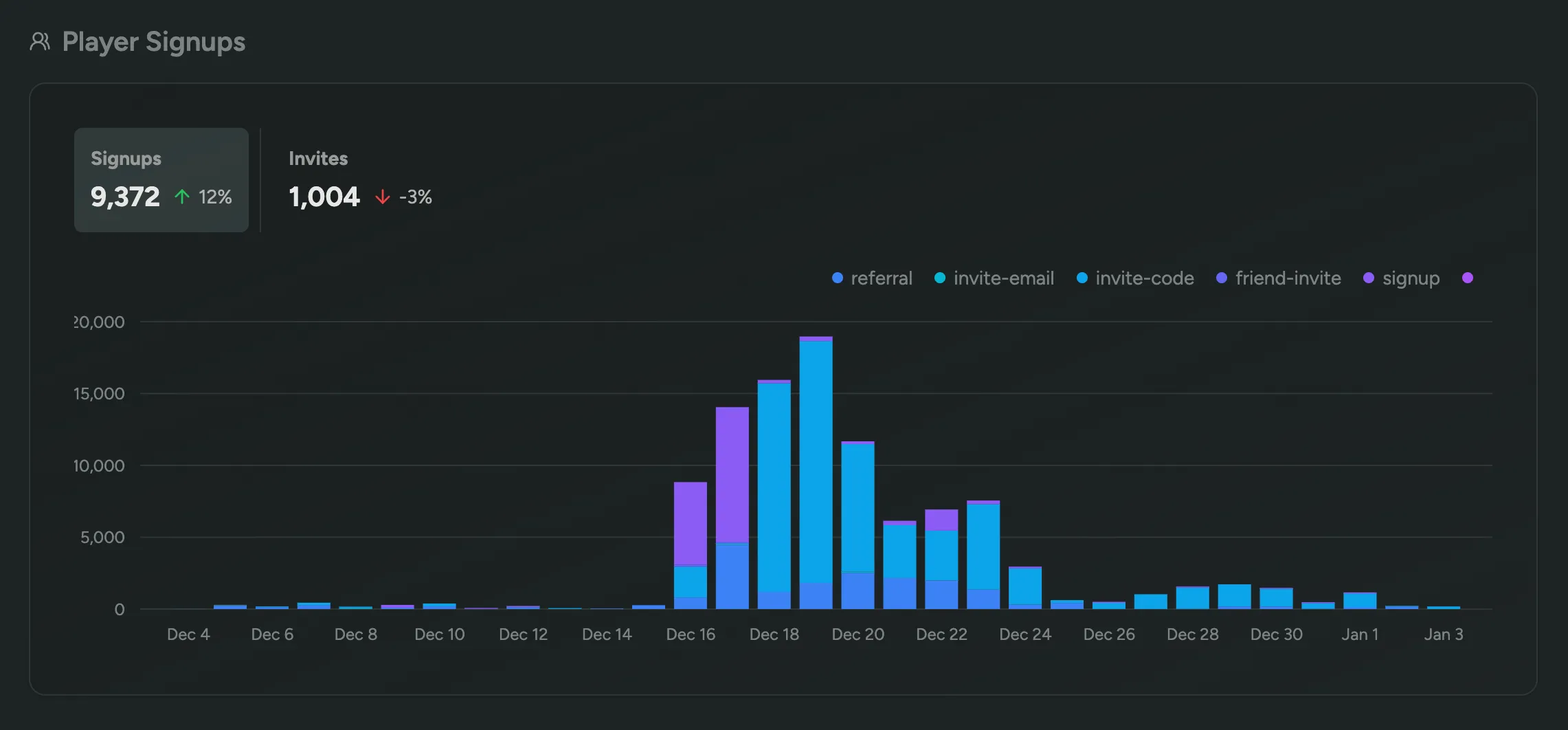Click the unlabeled purple dot at legend's end
This screenshot has width=1568, height=730.
[1468, 278]
